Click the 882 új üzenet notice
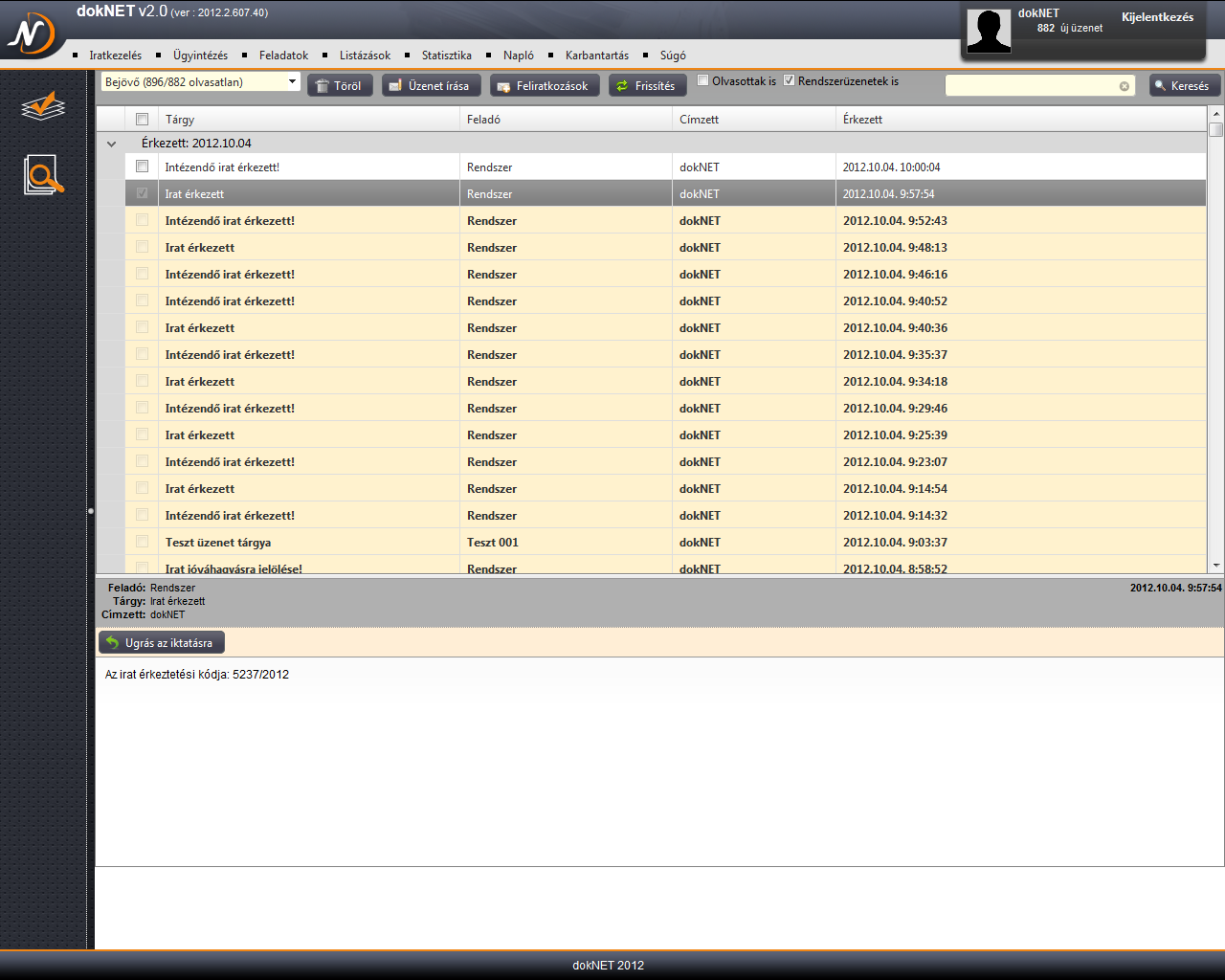 tap(1069, 29)
